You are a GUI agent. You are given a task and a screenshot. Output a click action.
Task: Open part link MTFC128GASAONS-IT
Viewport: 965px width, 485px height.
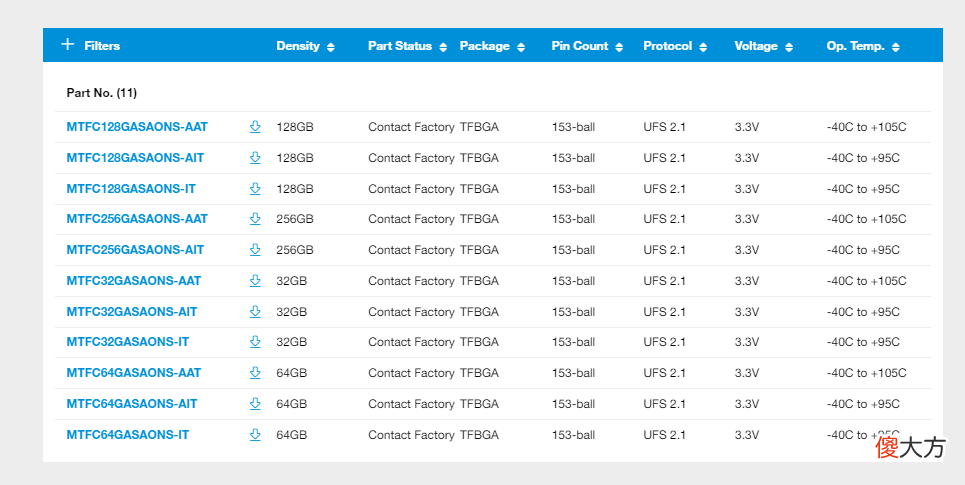coord(131,188)
